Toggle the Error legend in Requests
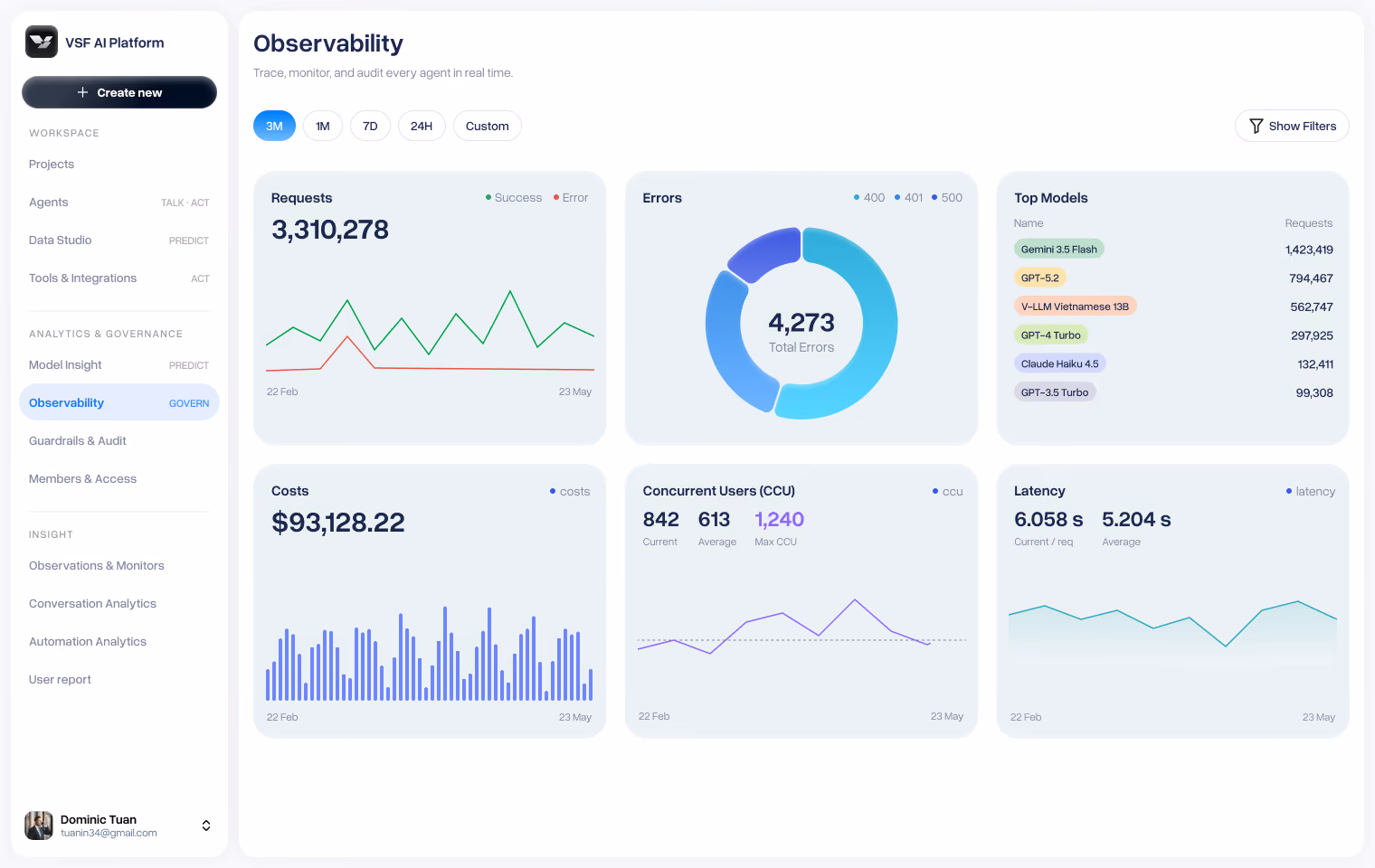The height and width of the screenshot is (868, 1375). 571,197
